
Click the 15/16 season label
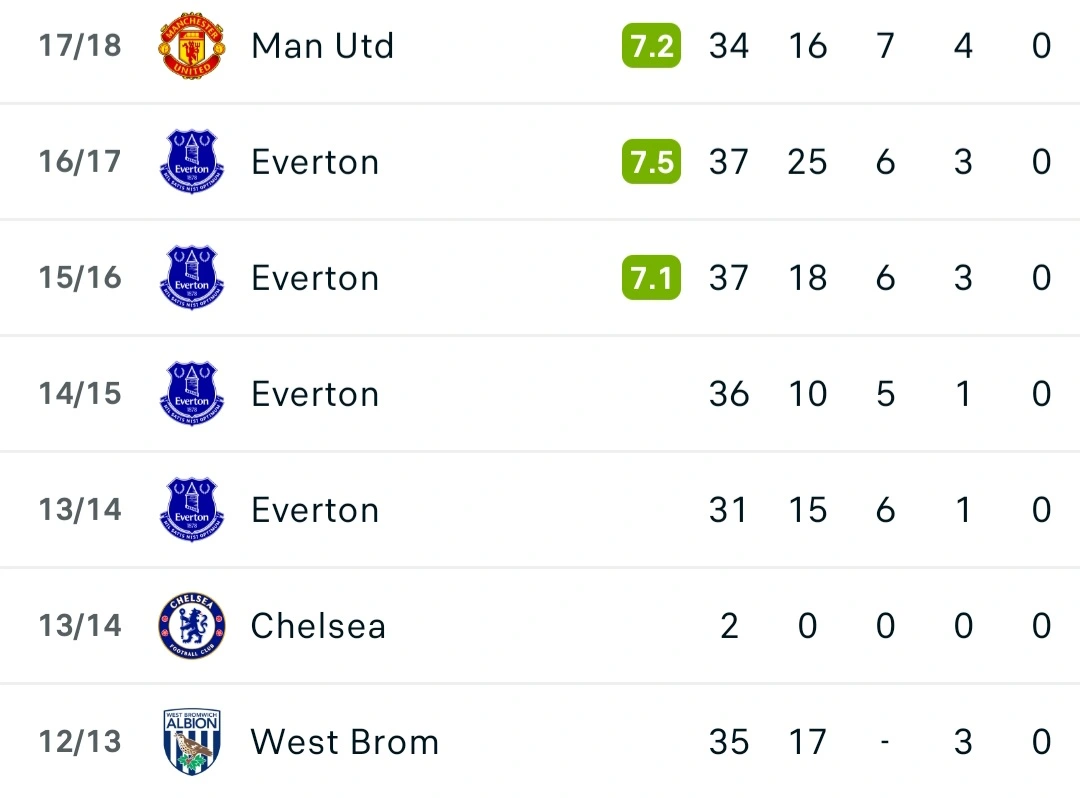(x=80, y=278)
